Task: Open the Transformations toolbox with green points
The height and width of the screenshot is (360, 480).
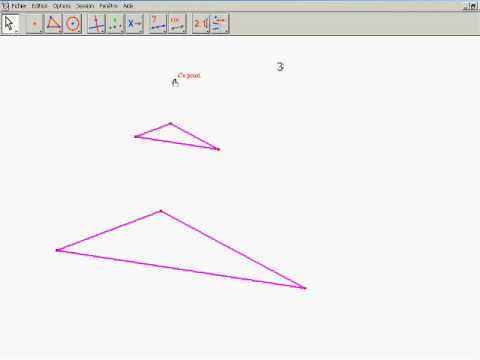Action: point(115,24)
